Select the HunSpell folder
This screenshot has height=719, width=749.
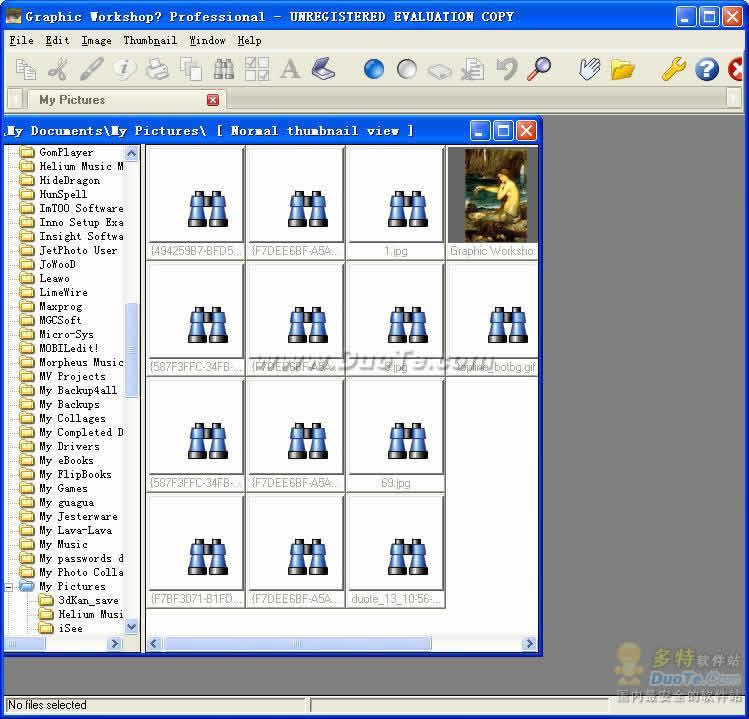click(x=63, y=194)
